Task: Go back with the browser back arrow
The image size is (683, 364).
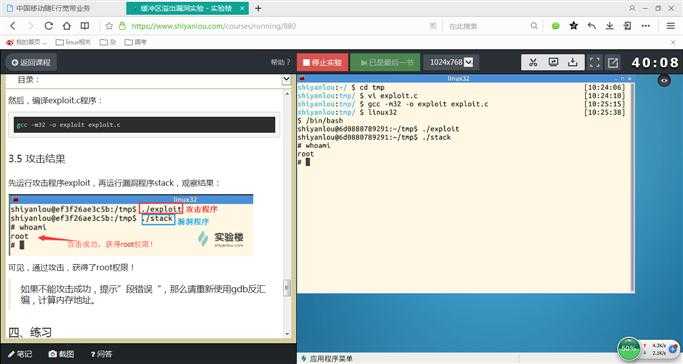Action: coord(13,26)
